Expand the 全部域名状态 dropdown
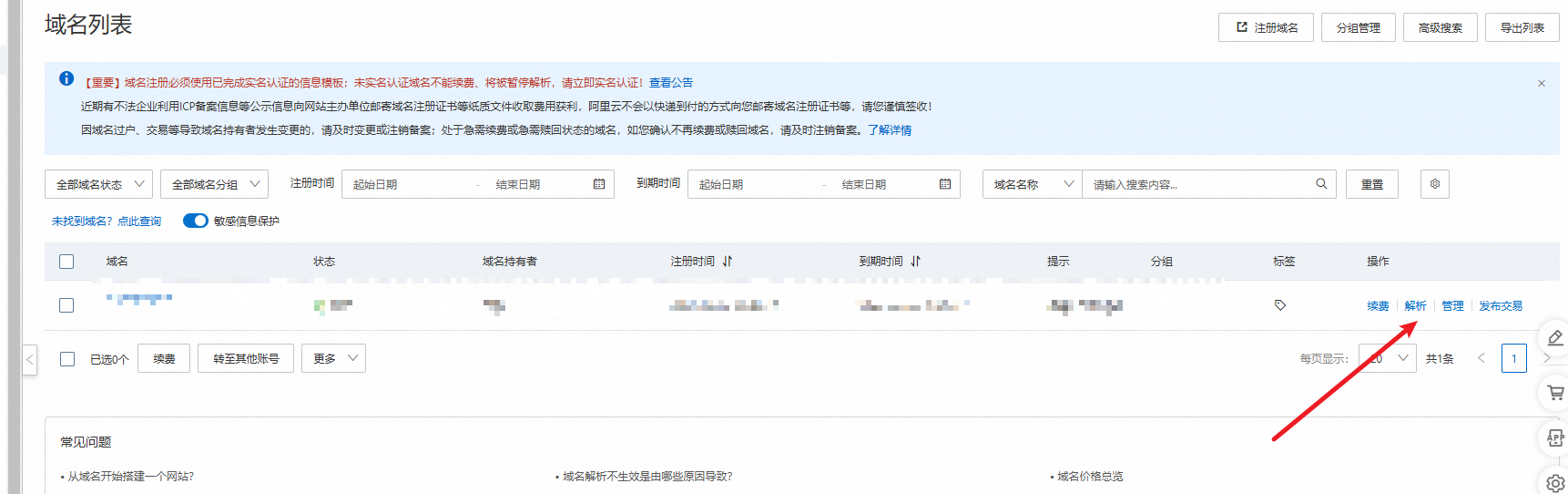 98,184
